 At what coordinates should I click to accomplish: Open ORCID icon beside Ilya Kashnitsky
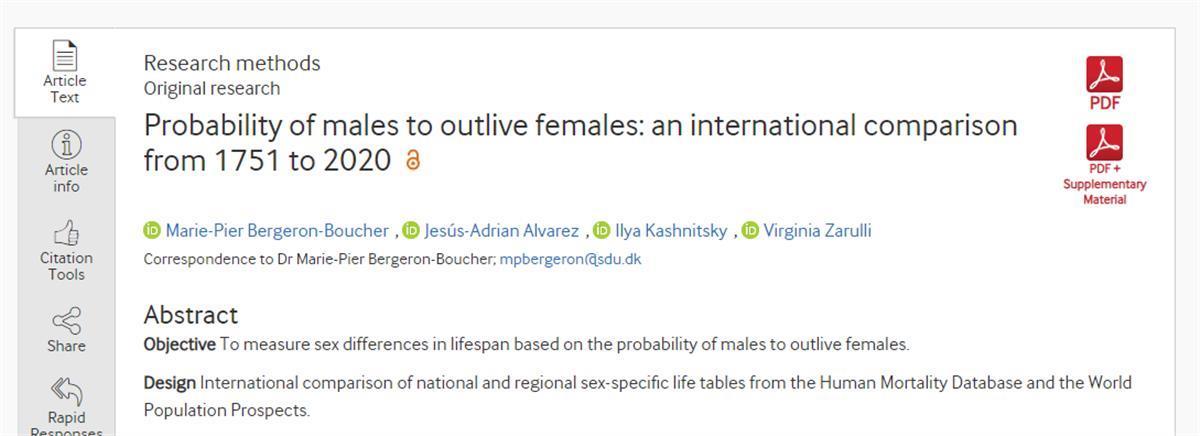tap(601, 231)
